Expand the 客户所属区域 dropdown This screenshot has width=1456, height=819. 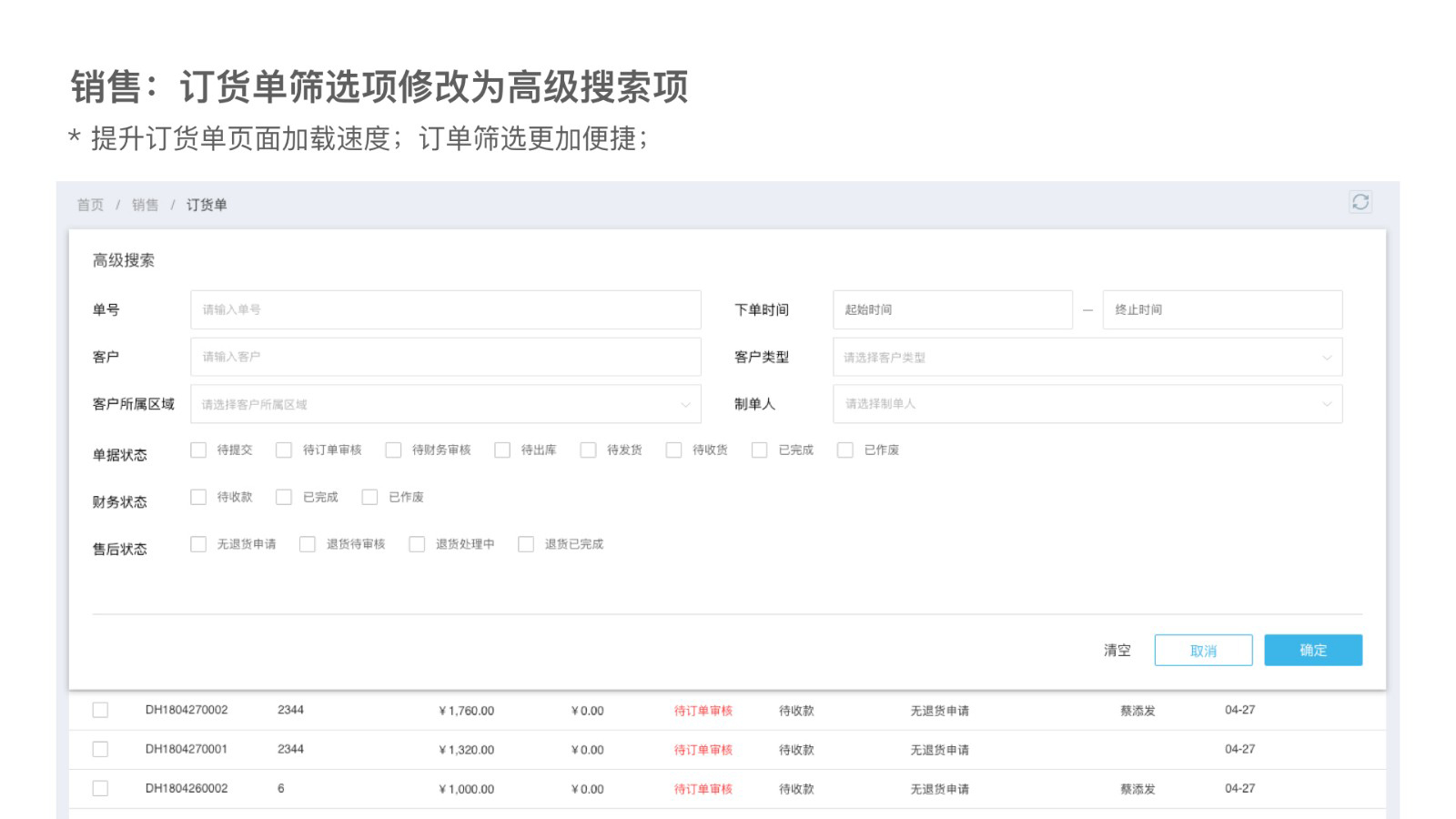(x=445, y=404)
